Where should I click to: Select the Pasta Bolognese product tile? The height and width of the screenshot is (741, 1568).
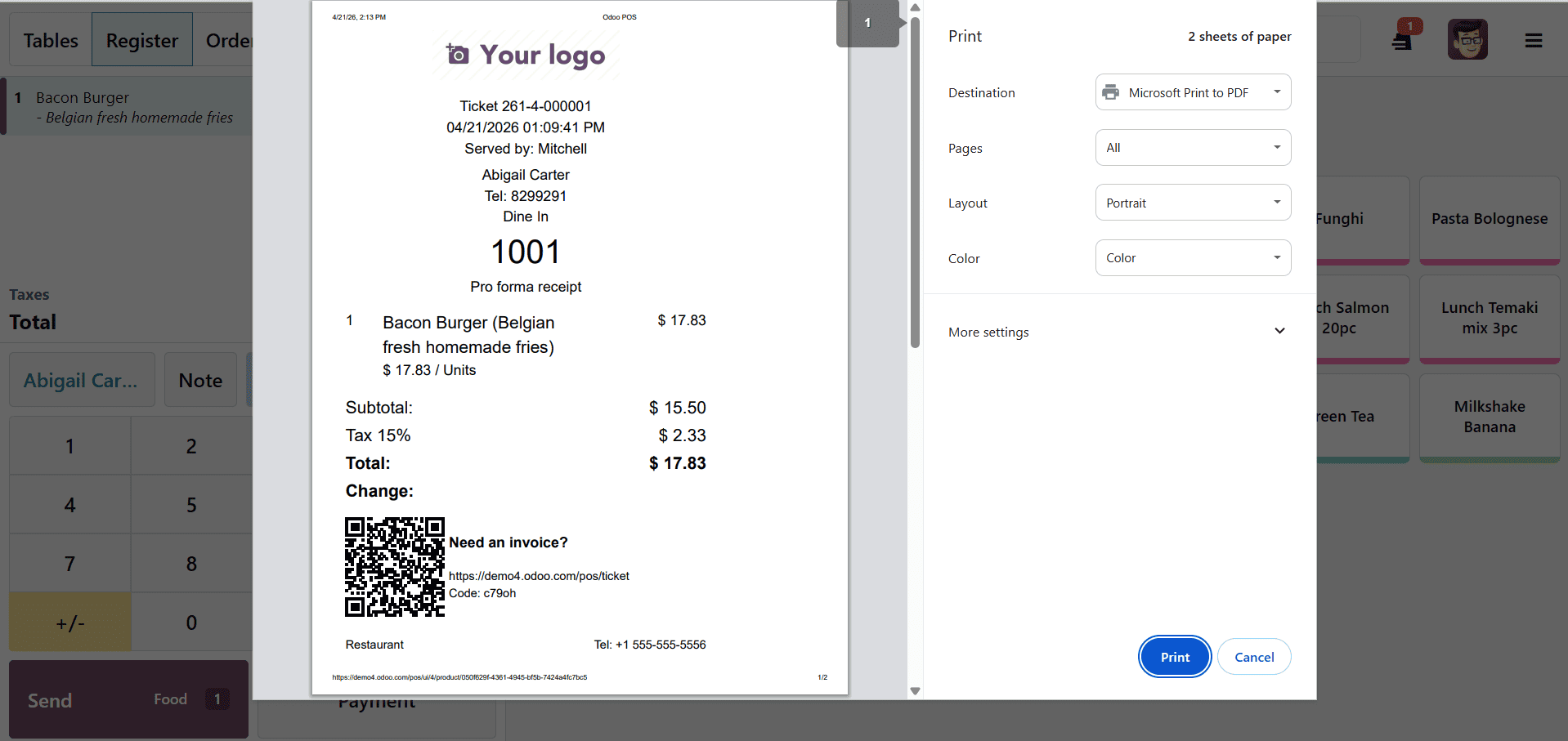(1489, 218)
